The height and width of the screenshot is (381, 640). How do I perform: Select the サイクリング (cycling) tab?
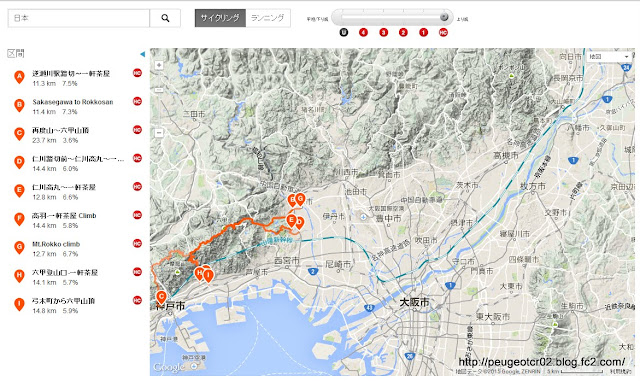pyautogui.click(x=220, y=18)
